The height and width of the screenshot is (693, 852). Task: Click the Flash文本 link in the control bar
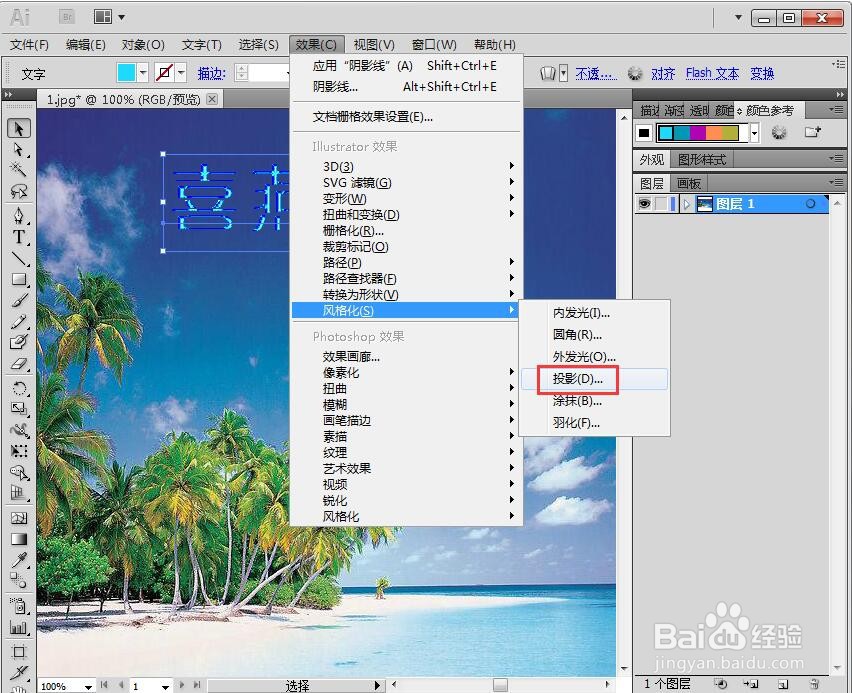(x=712, y=73)
